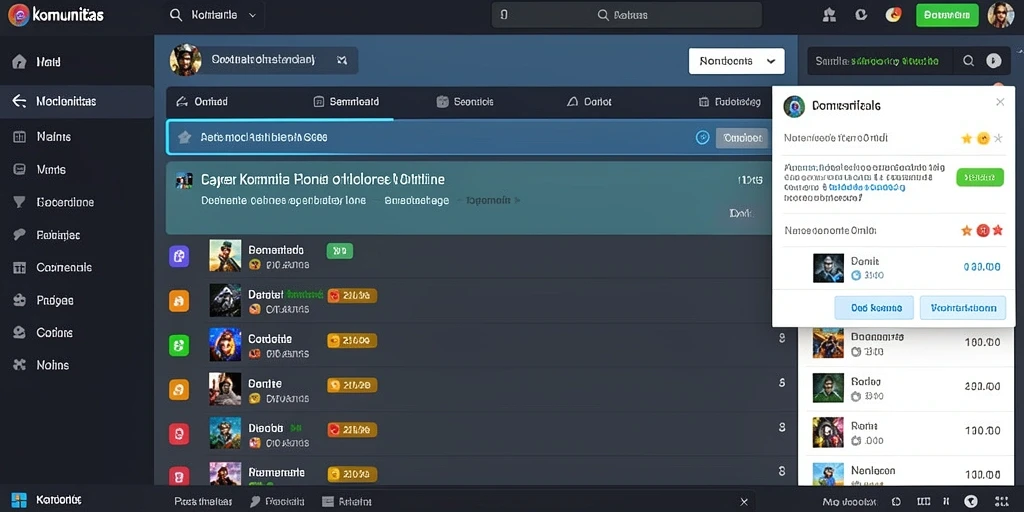Focus the top center Sotiates search field
Screen dimensions: 1024x512
click(x=627, y=15)
